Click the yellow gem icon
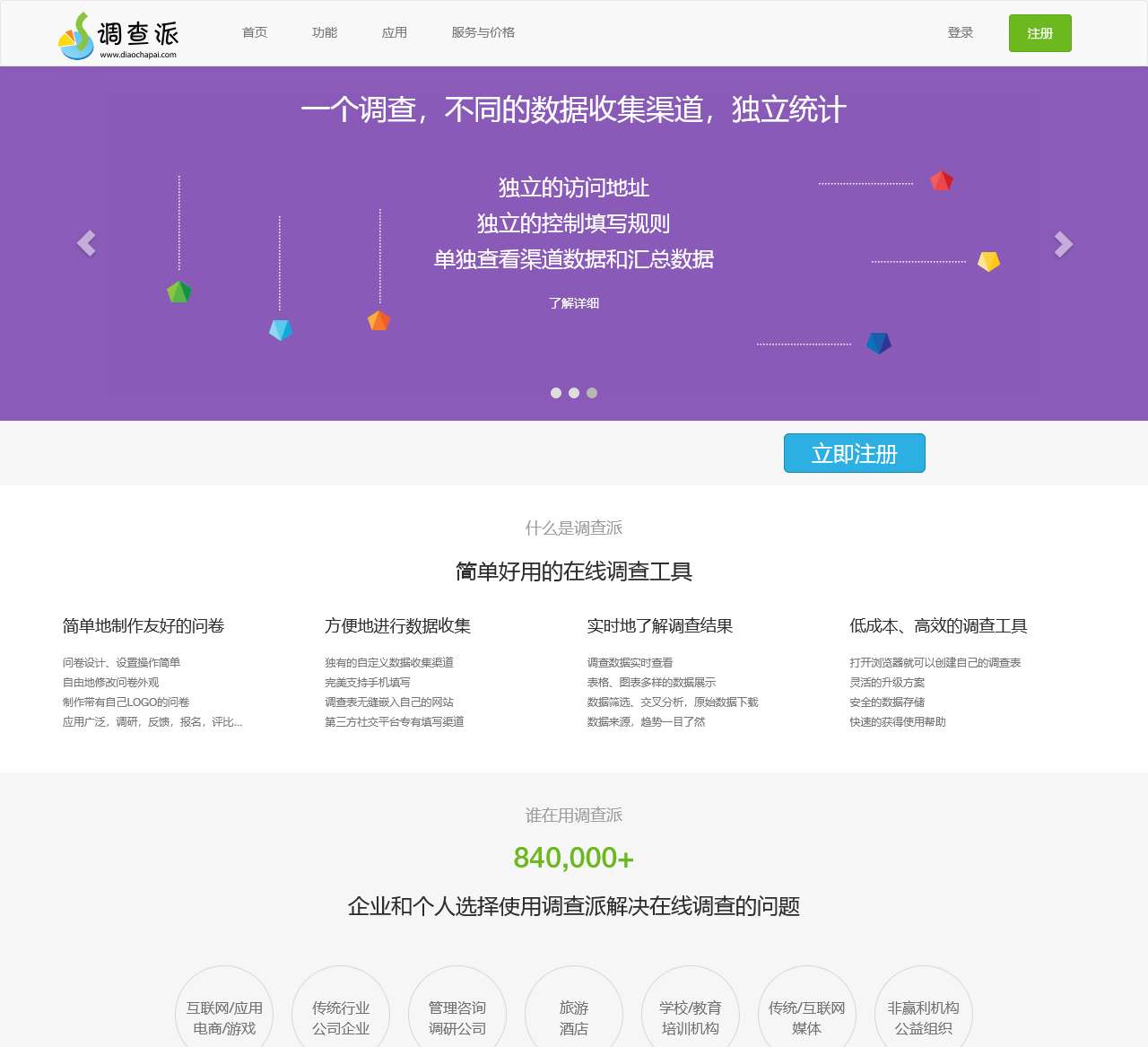 [x=988, y=261]
